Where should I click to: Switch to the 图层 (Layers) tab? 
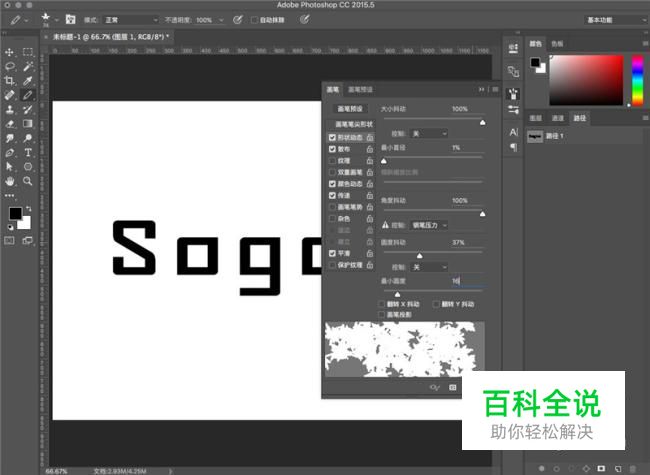(x=536, y=118)
